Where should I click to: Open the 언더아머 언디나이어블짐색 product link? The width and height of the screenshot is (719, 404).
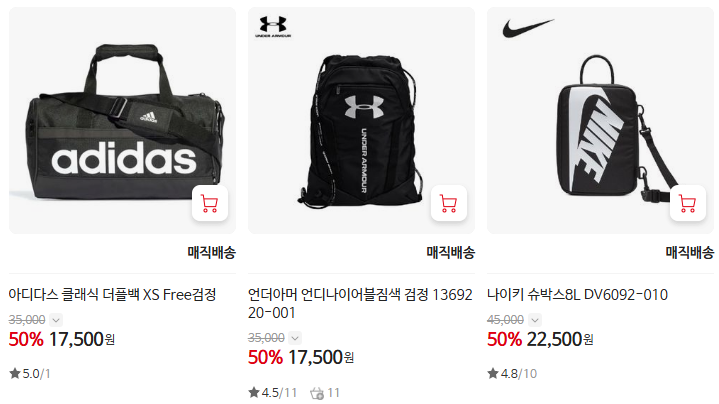(360, 304)
